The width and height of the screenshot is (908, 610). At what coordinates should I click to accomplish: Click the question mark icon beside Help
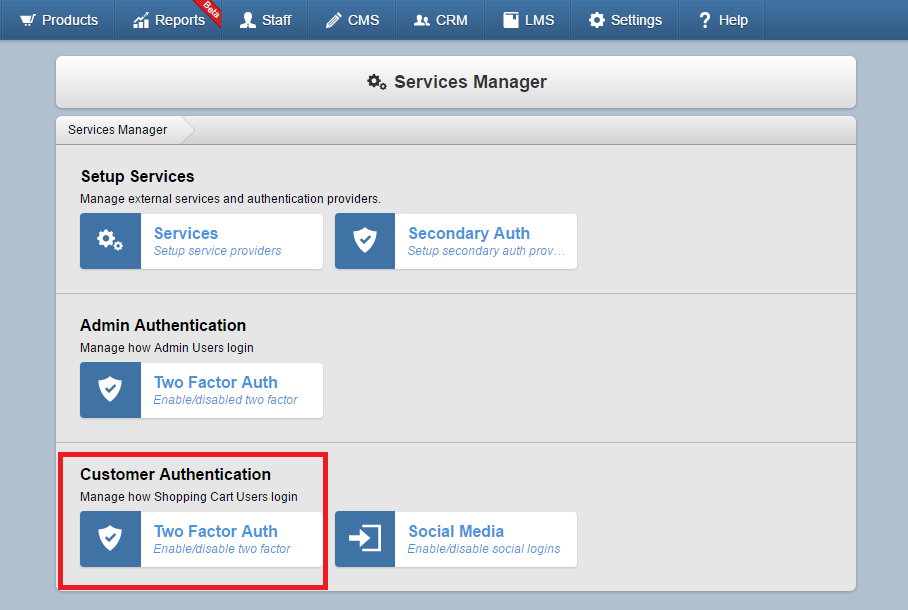[705, 20]
